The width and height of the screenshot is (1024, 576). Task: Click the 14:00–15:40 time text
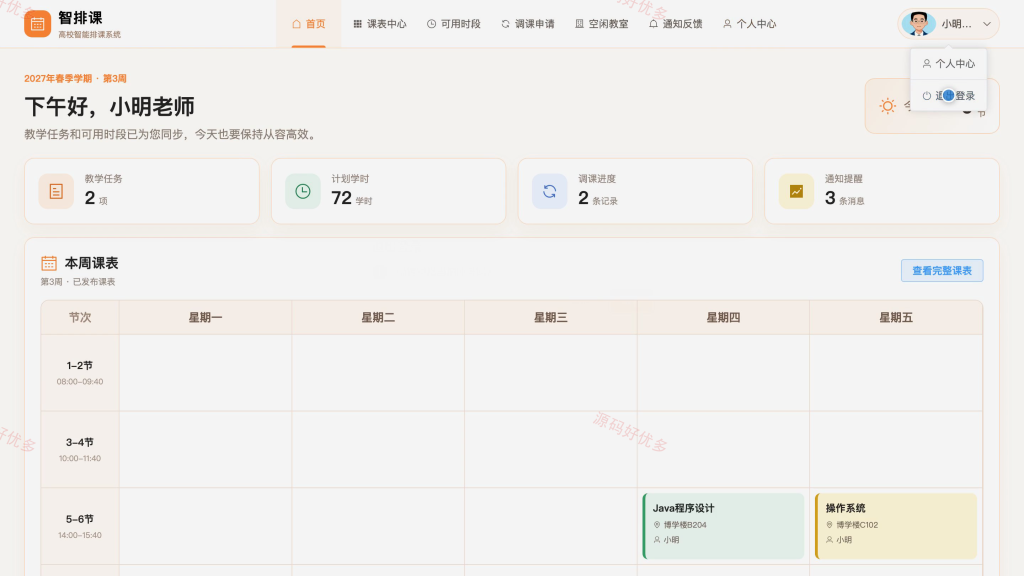click(80, 535)
